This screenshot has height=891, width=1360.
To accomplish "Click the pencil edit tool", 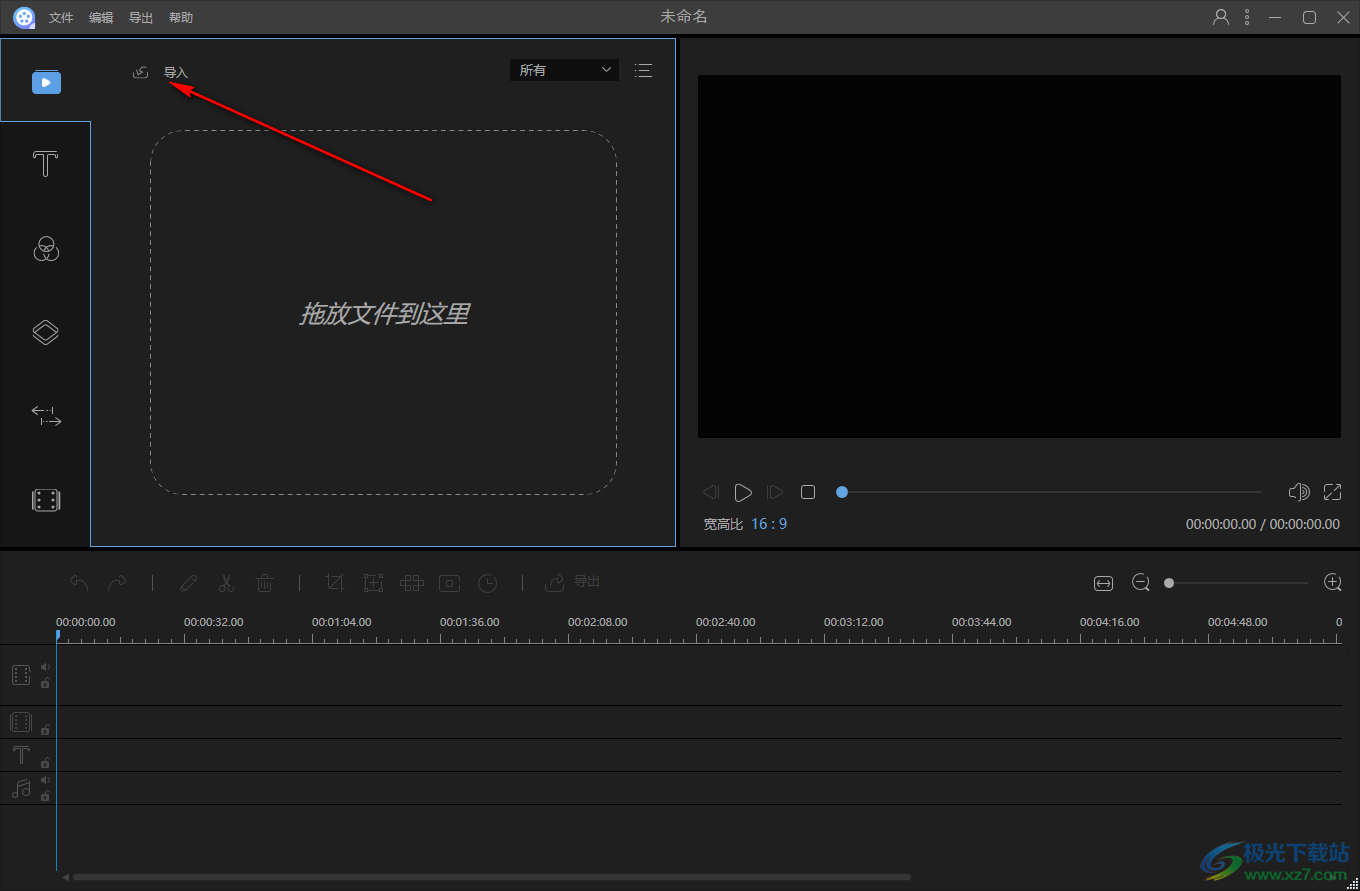I will pos(189,582).
